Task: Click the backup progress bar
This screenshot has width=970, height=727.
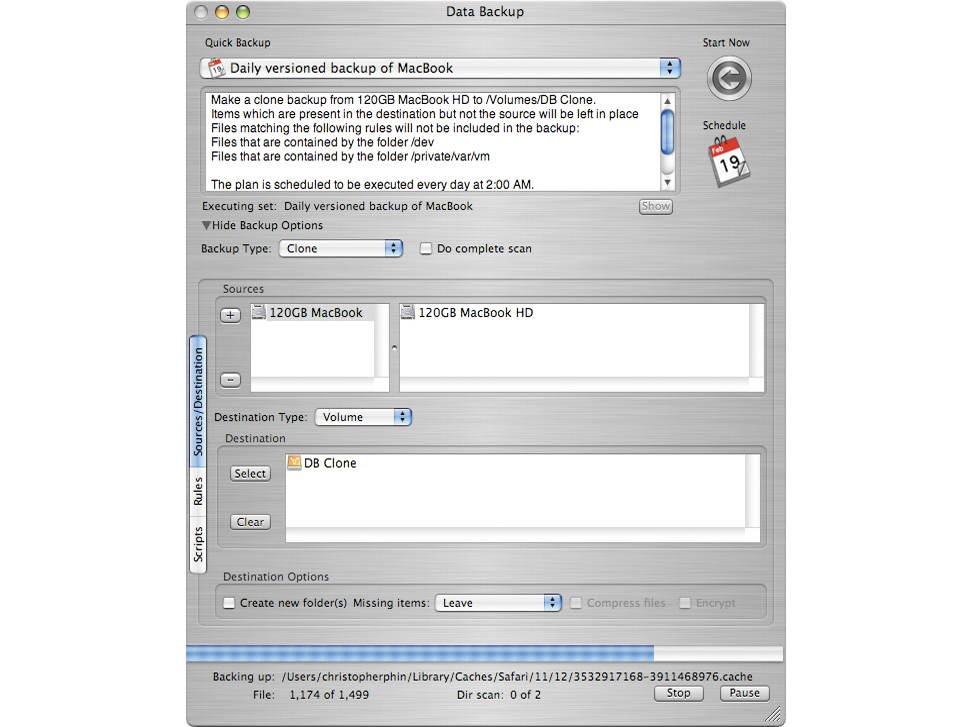Action: pyautogui.click(x=484, y=653)
